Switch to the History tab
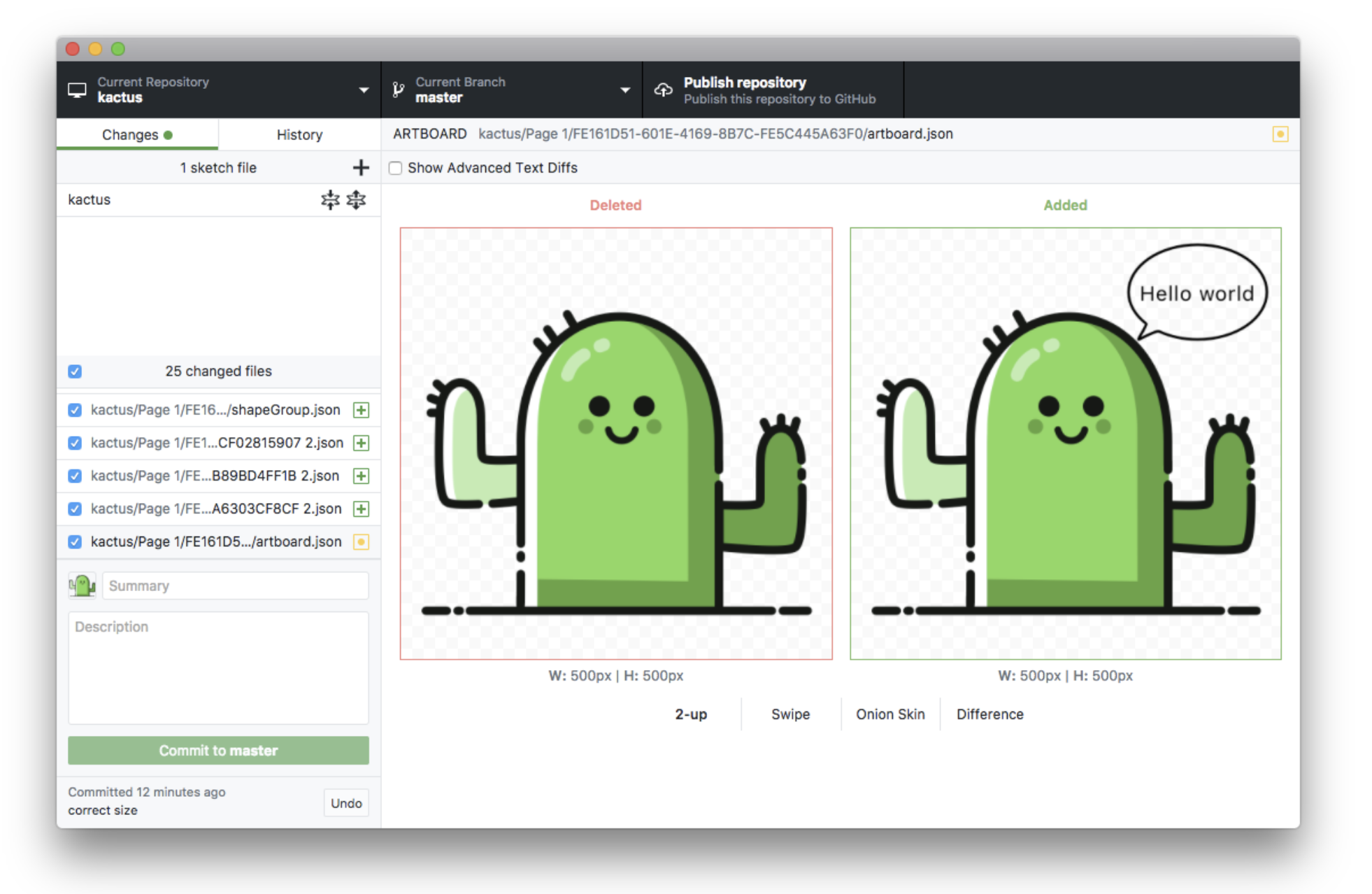Screen dimensions: 1372x894 click(x=299, y=134)
